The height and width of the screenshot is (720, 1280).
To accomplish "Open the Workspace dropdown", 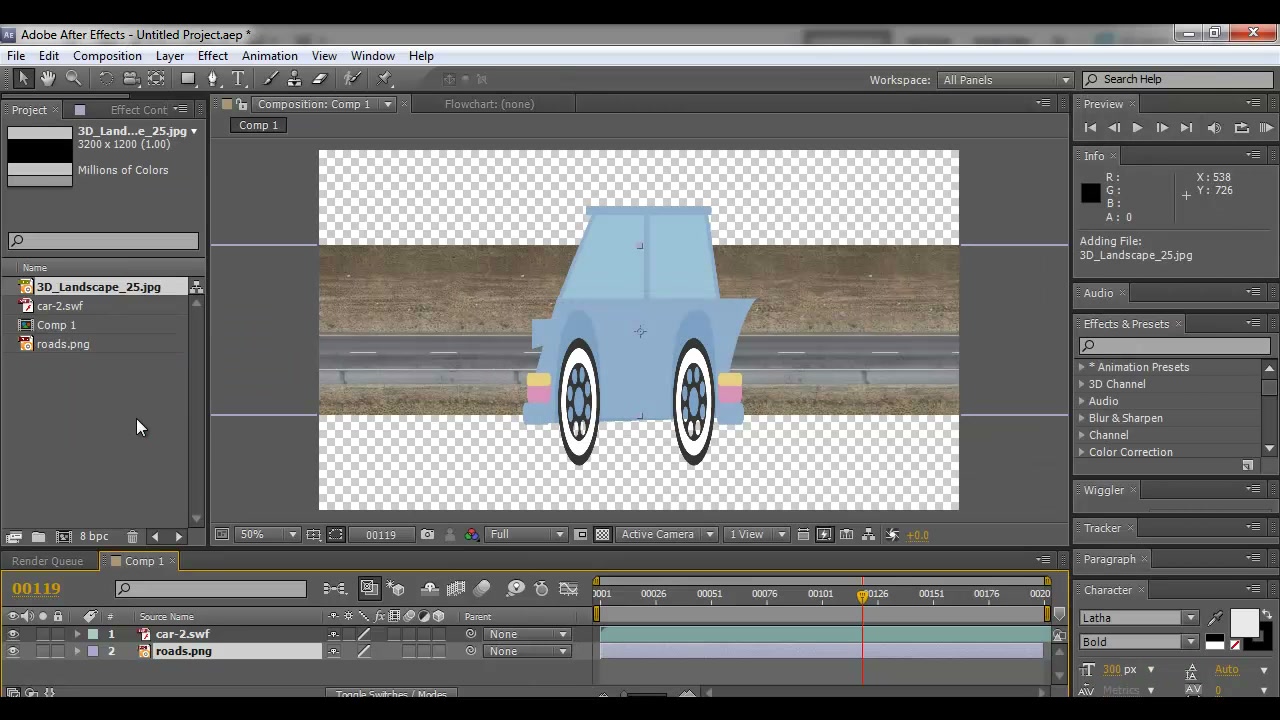I will pos(1005,80).
